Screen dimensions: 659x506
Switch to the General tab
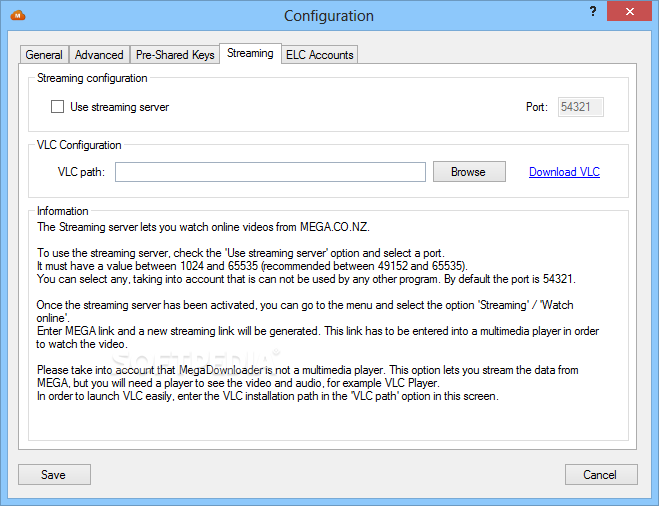tap(44, 55)
